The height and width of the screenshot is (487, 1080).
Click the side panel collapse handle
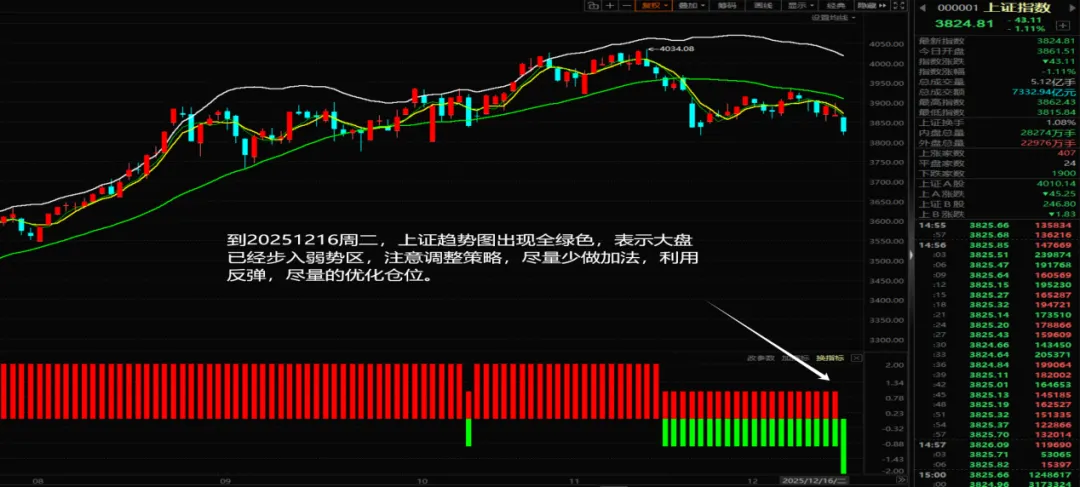[x=911, y=255]
